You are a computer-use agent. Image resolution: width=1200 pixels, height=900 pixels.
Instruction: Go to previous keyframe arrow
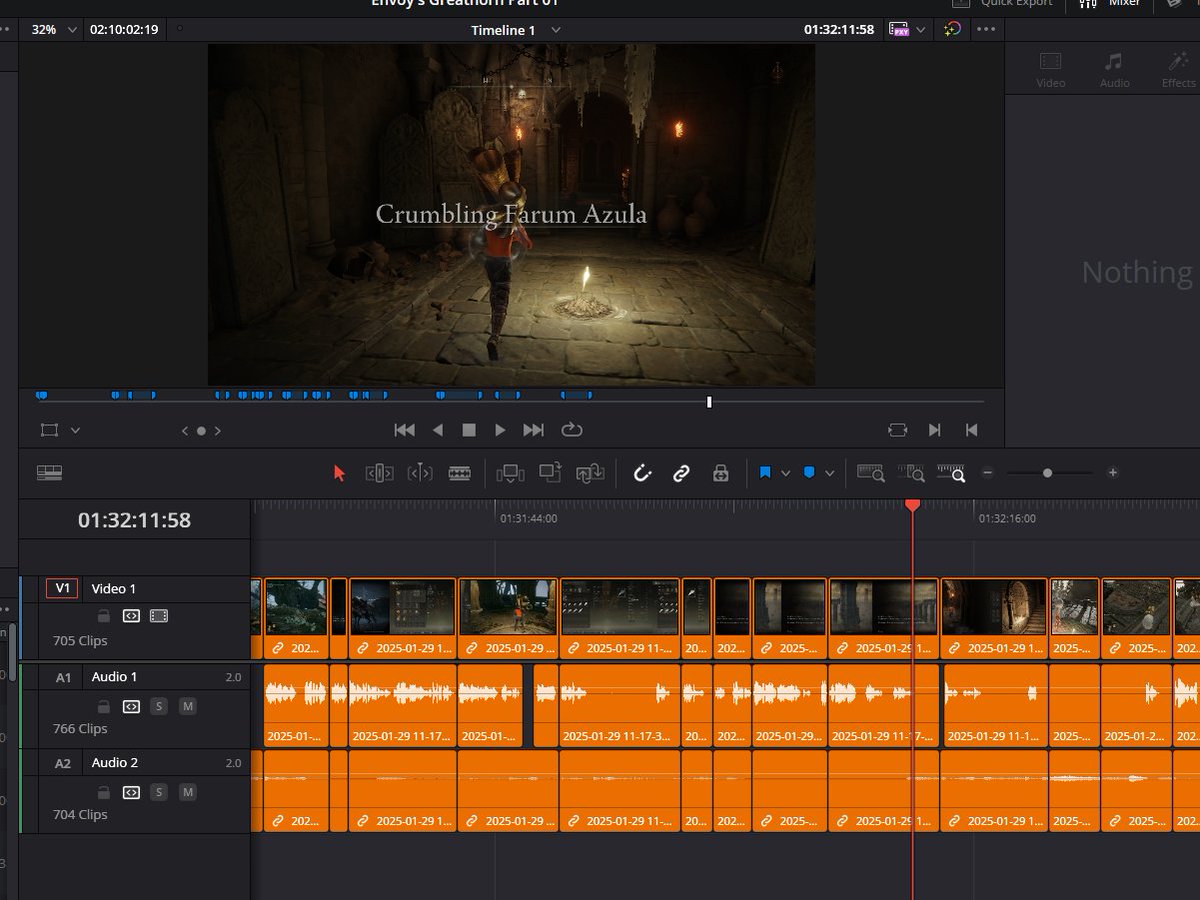tap(184, 431)
